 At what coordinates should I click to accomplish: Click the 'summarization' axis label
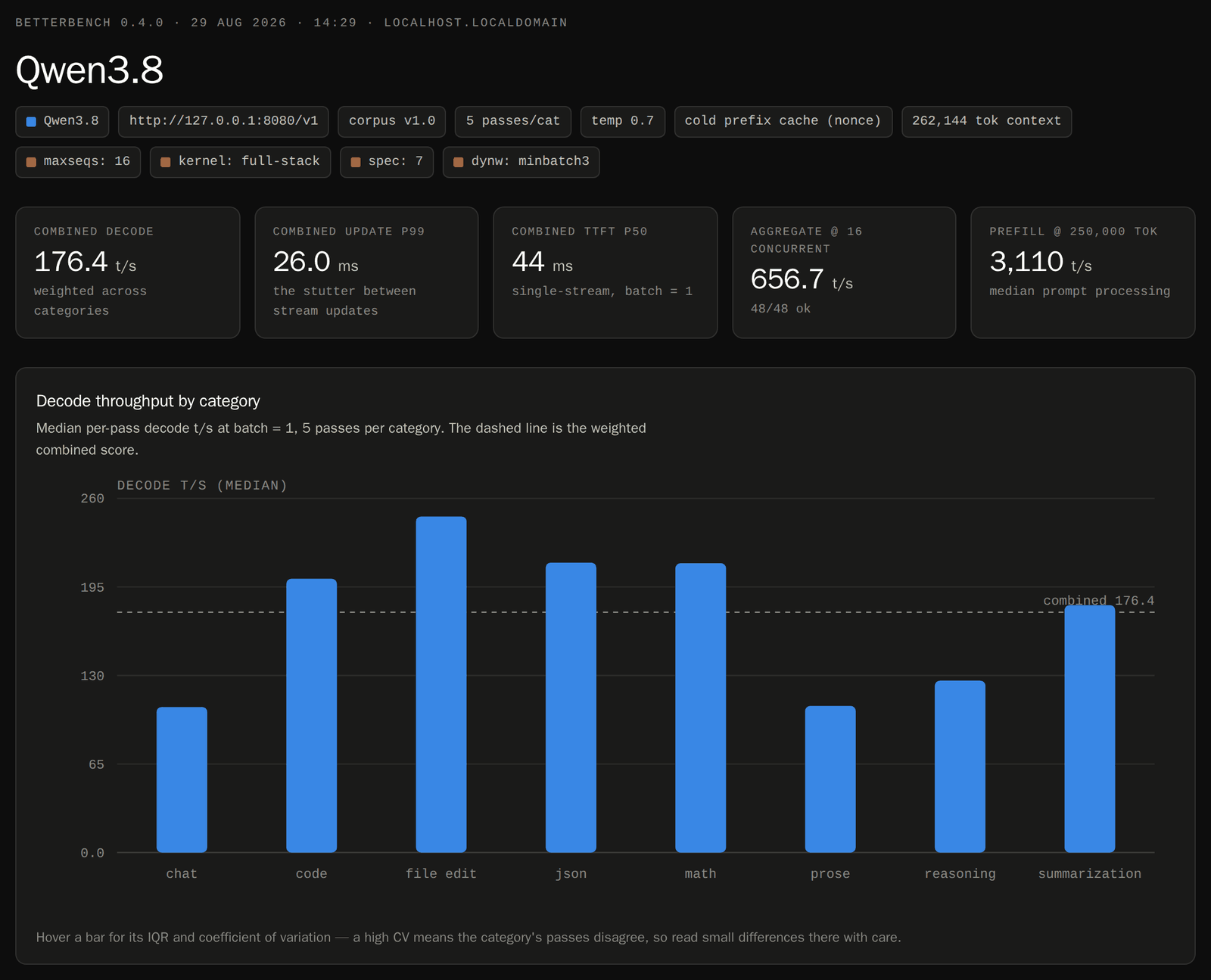(x=1090, y=874)
